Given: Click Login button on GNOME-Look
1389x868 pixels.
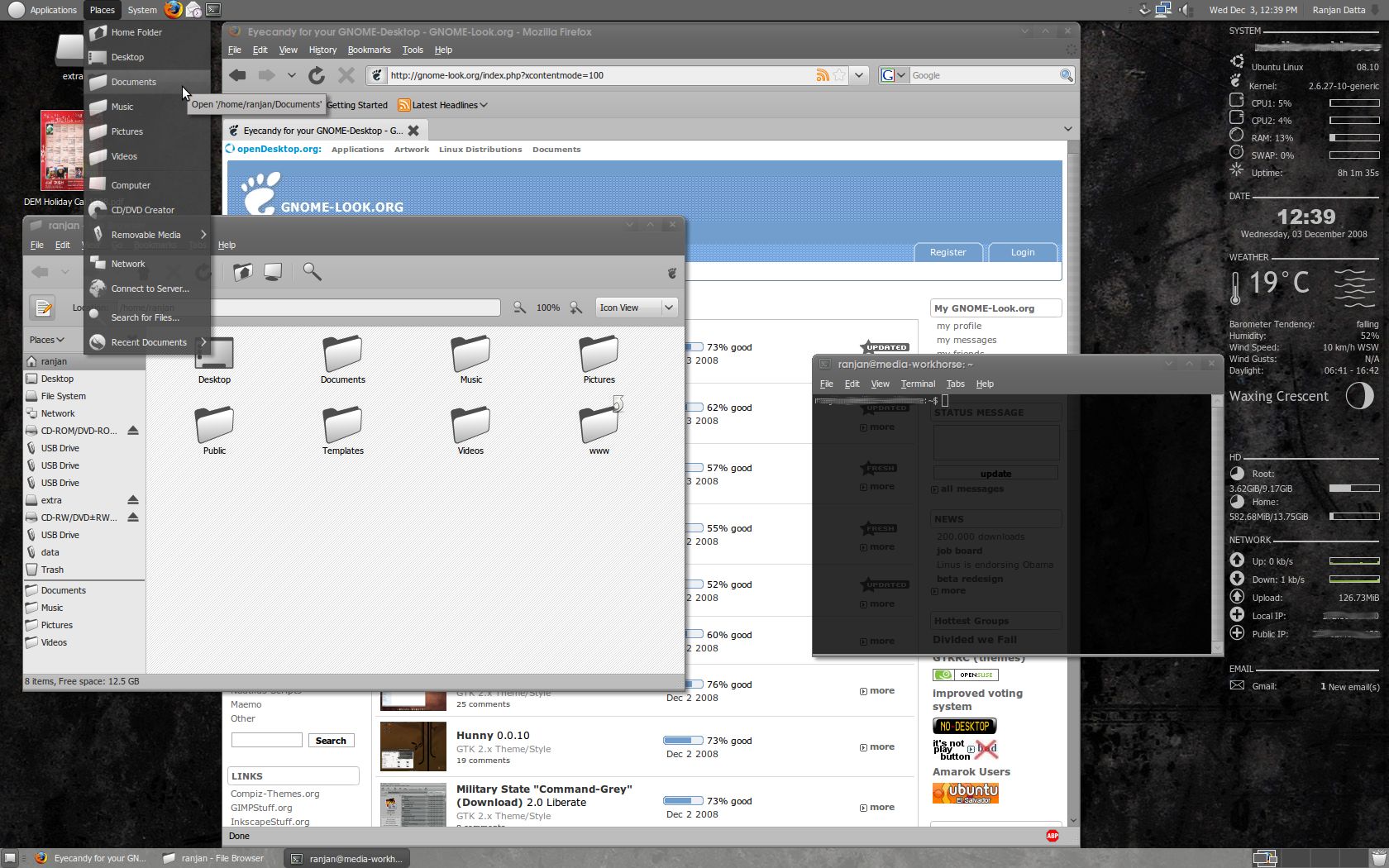Looking at the screenshot, I should point(1023,252).
